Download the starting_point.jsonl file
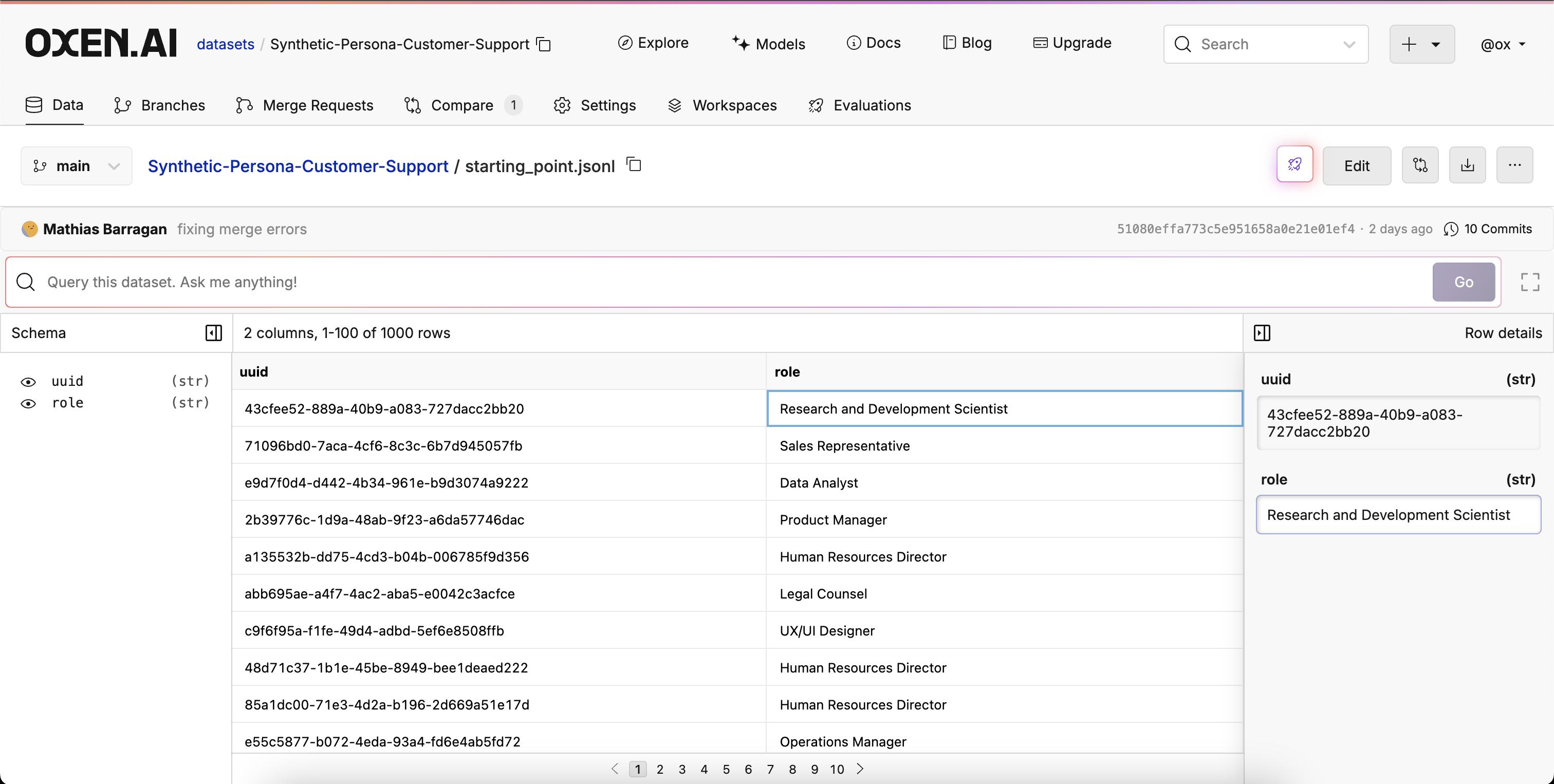This screenshot has width=1554, height=784. (1467, 165)
